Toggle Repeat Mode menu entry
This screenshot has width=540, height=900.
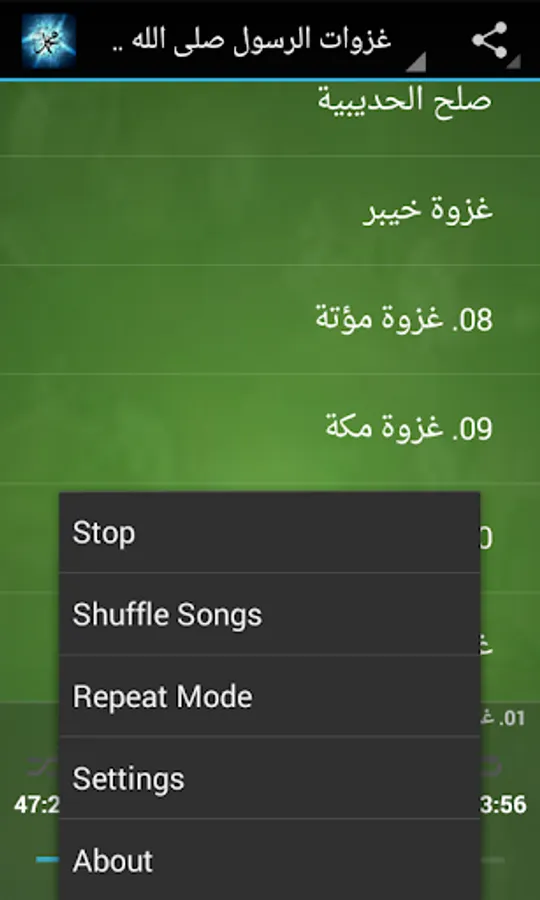(269, 696)
